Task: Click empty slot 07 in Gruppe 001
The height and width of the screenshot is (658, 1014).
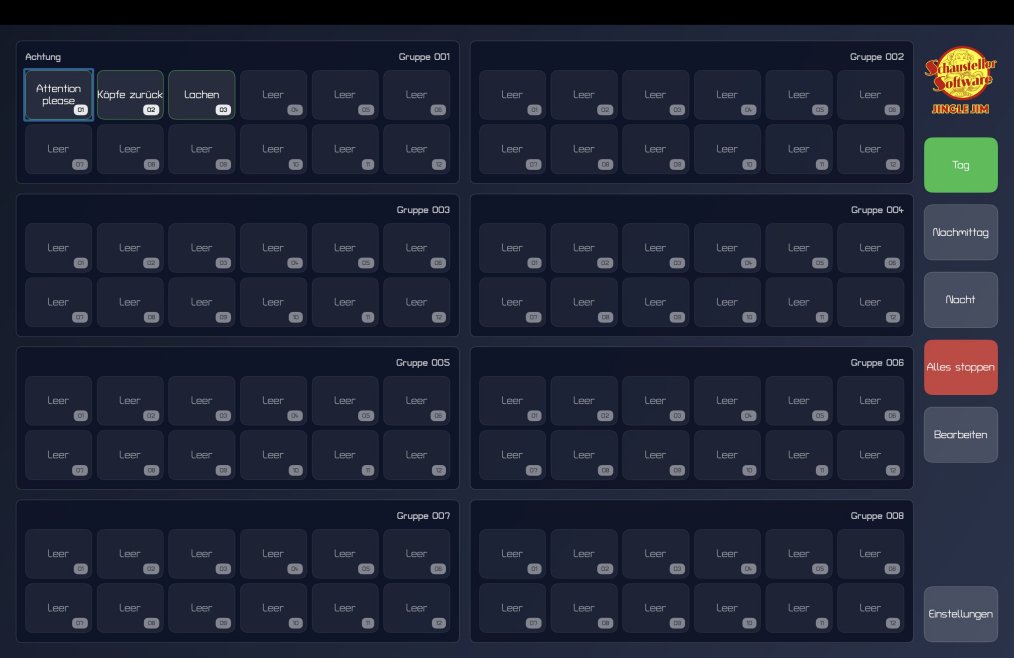Action: tap(59, 149)
